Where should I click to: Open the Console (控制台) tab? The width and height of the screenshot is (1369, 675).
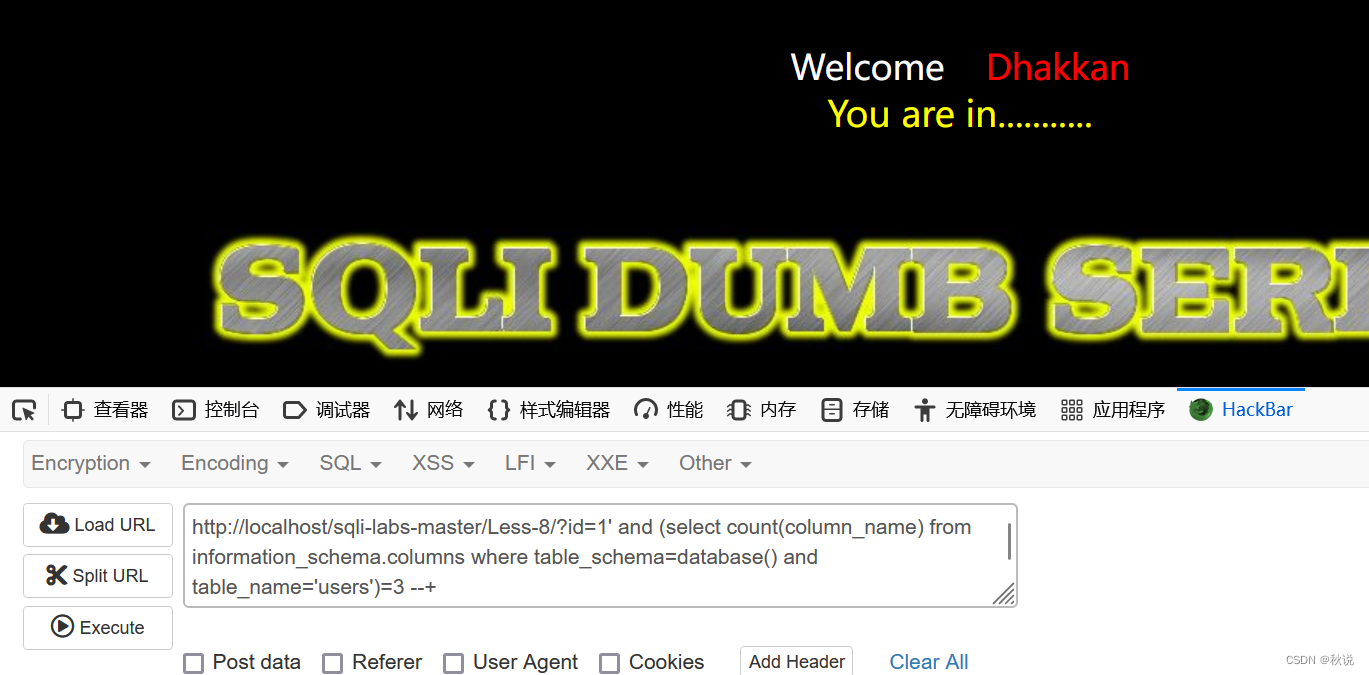(x=215, y=410)
